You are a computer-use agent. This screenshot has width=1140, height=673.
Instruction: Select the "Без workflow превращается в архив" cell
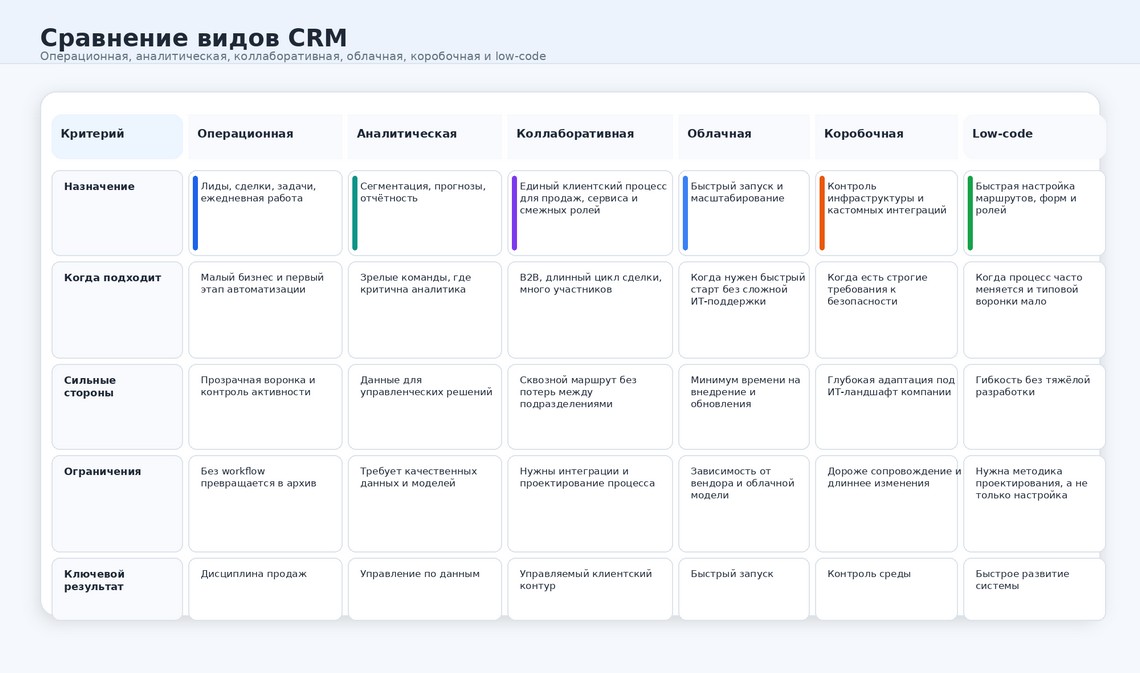(265, 504)
